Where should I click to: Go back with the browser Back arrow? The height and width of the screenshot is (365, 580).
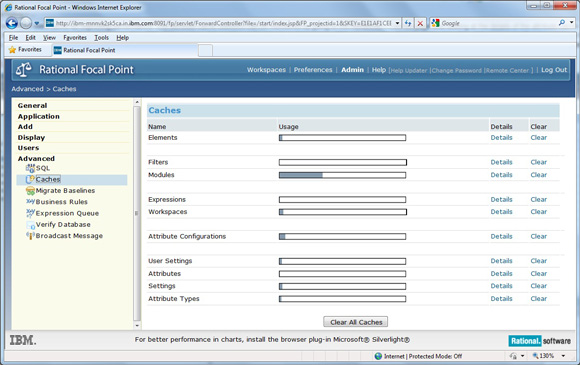[11, 23]
